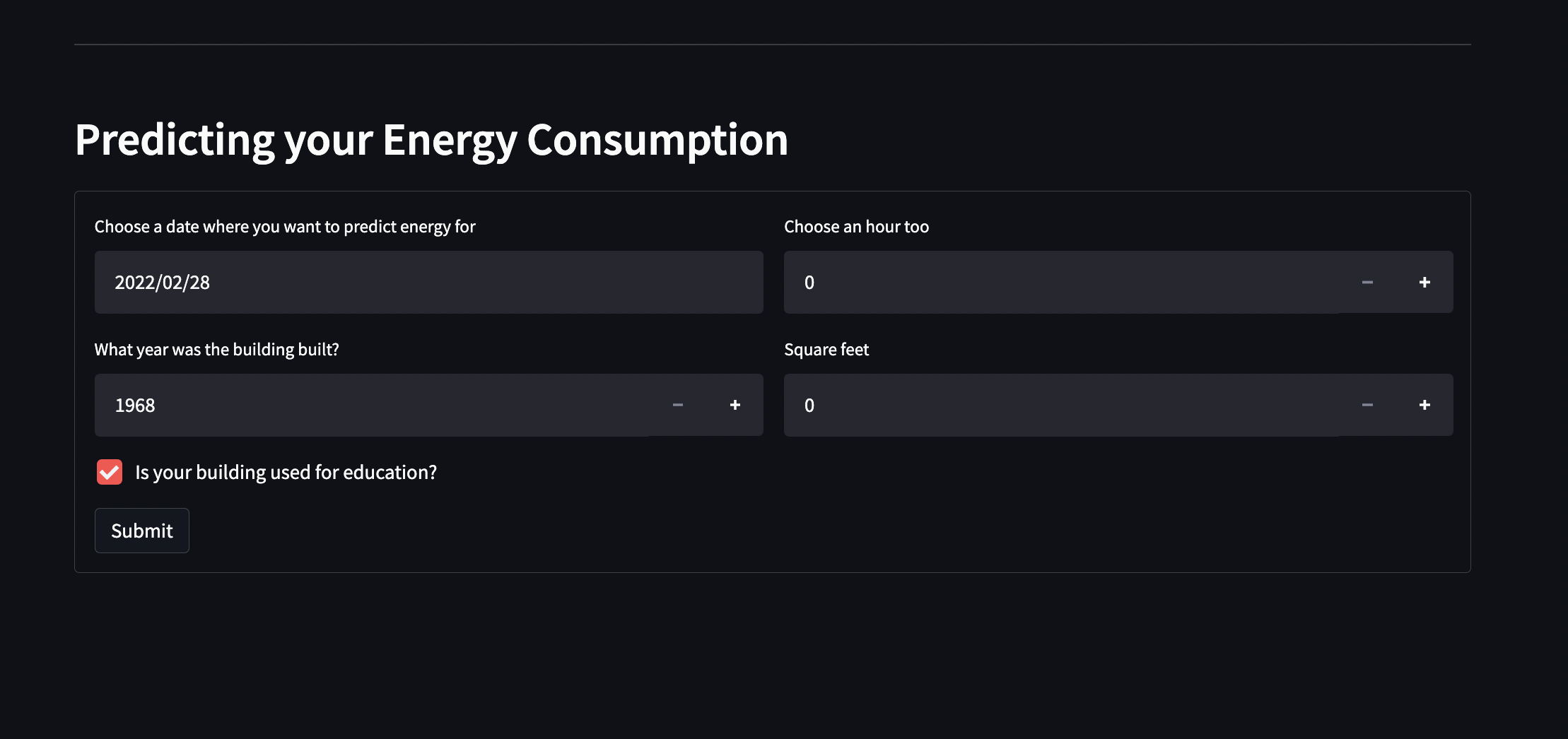Decrease the hour value with minus icon
1568x739 pixels.
tap(1367, 282)
